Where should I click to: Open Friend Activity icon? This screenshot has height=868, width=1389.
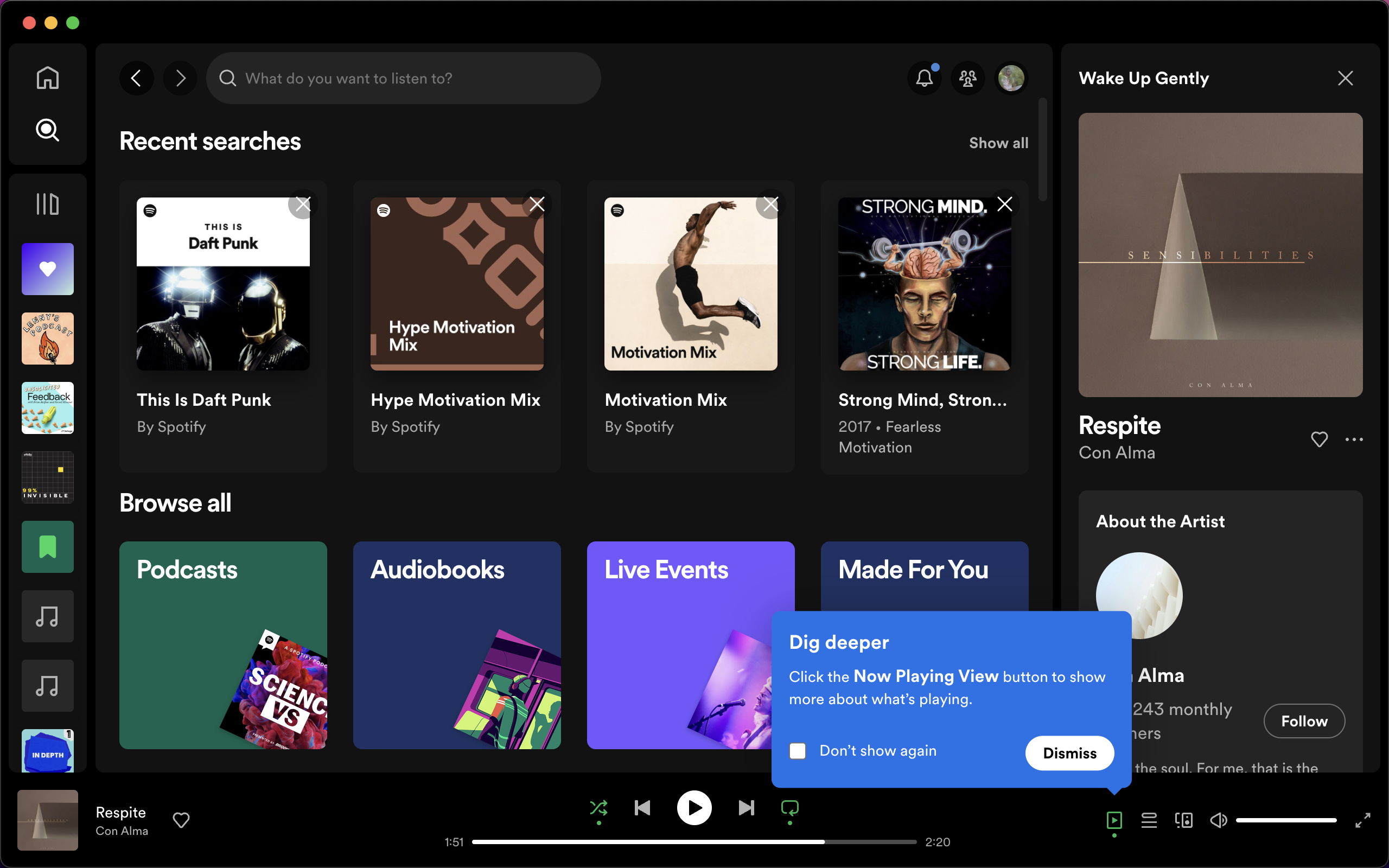pos(968,78)
